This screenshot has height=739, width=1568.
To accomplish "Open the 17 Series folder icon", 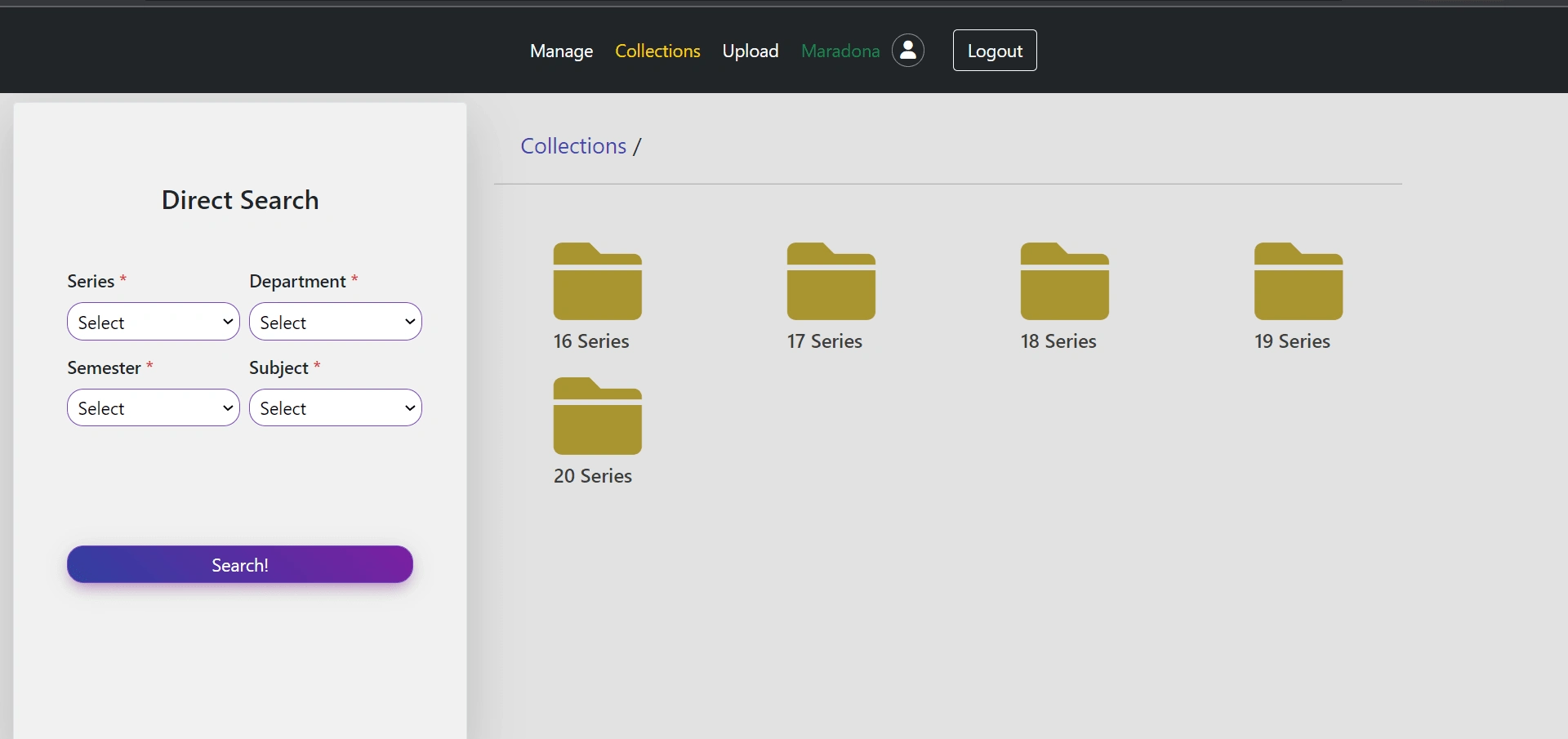I will click(x=831, y=282).
